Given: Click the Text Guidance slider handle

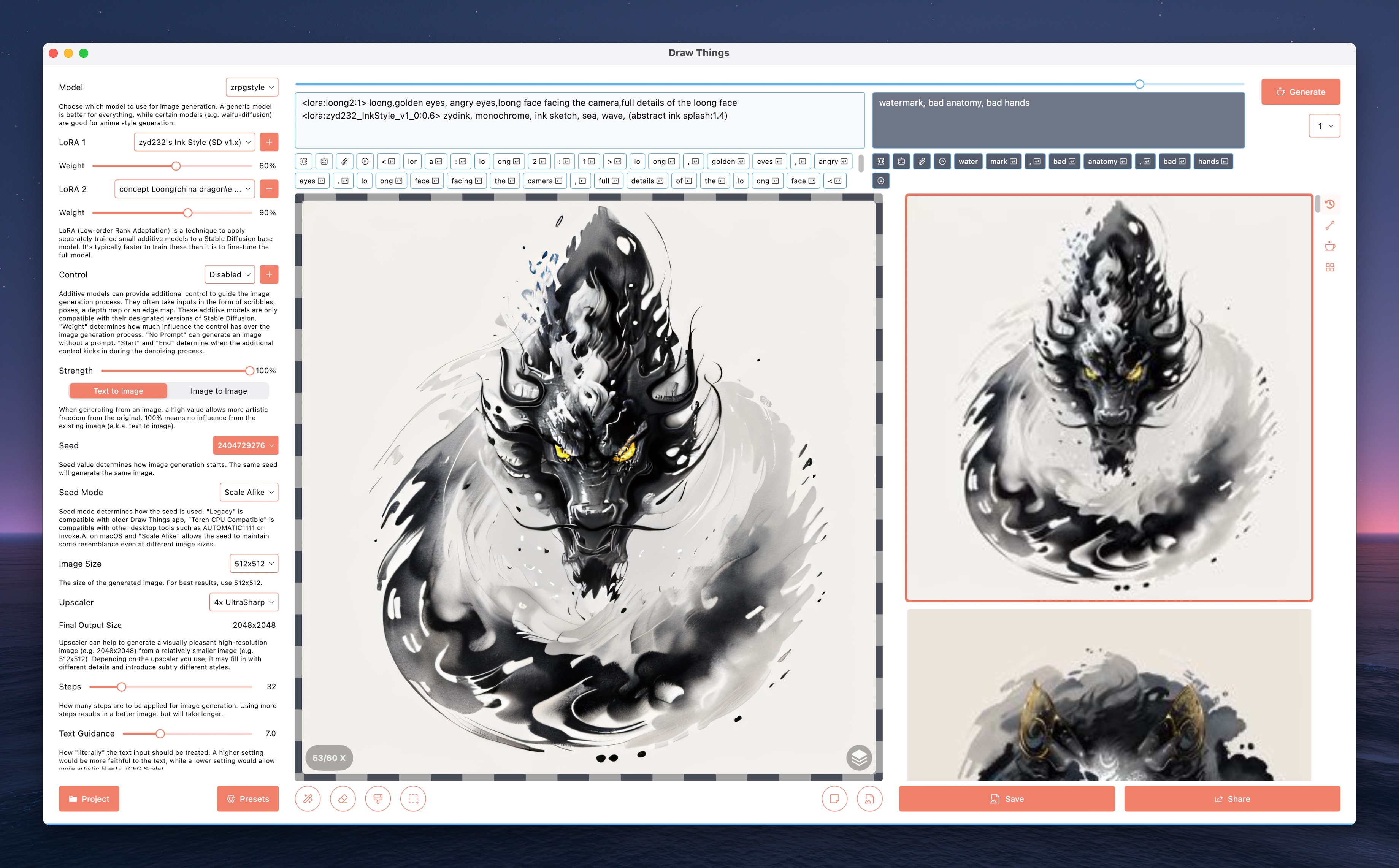Looking at the screenshot, I should click(x=160, y=734).
